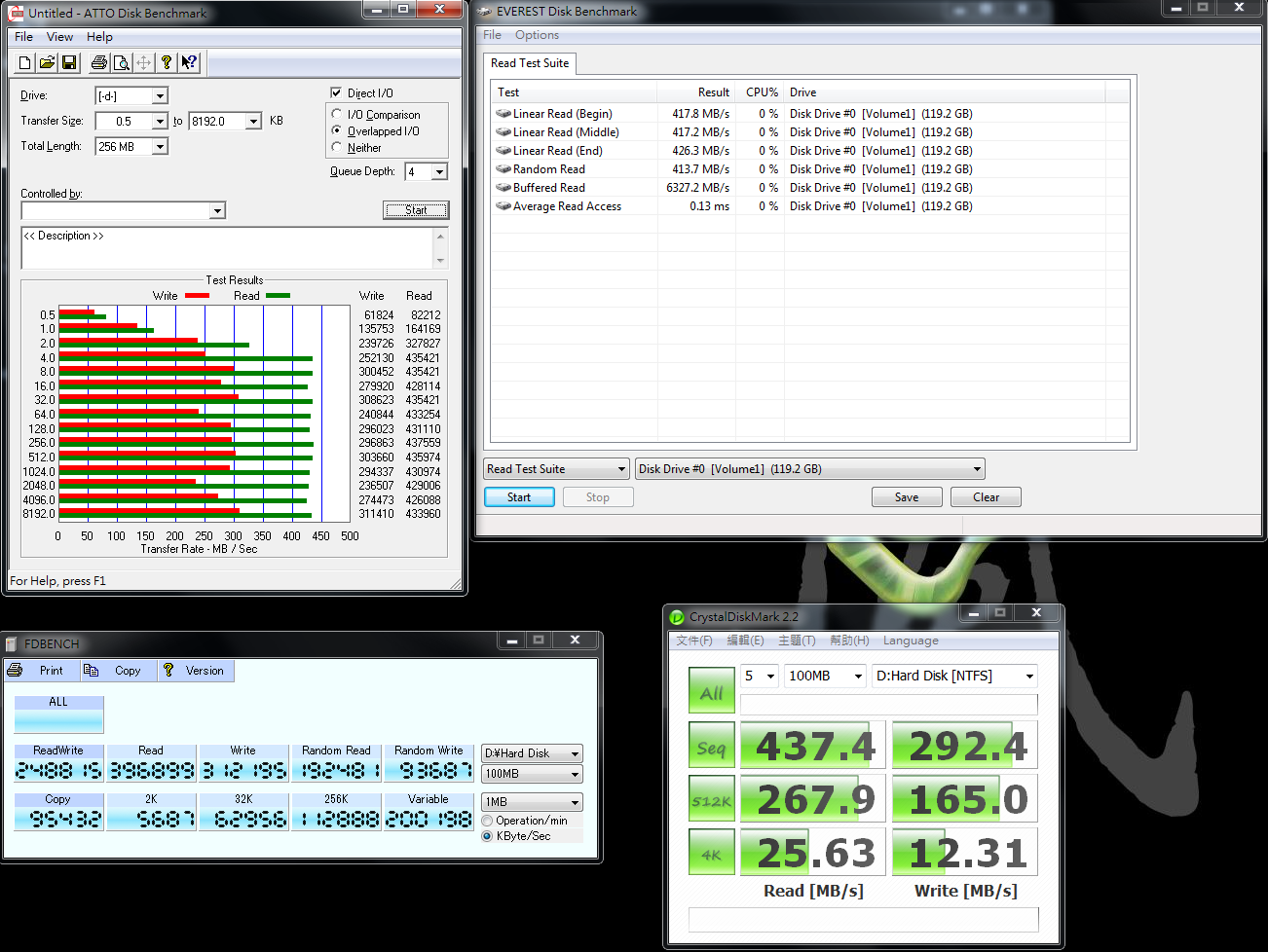This screenshot has height=952, width=1268.
Task: Open the View menu in ATTO
Action: tap(59, 37)
